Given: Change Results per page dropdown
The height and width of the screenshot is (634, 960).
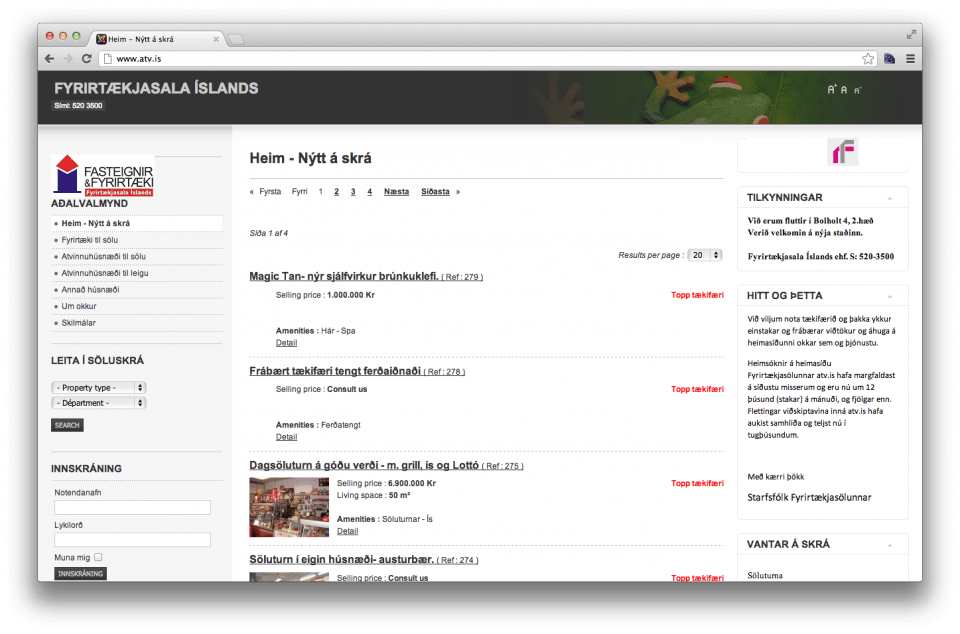Looking at the screenshot, I should [705, 255].
